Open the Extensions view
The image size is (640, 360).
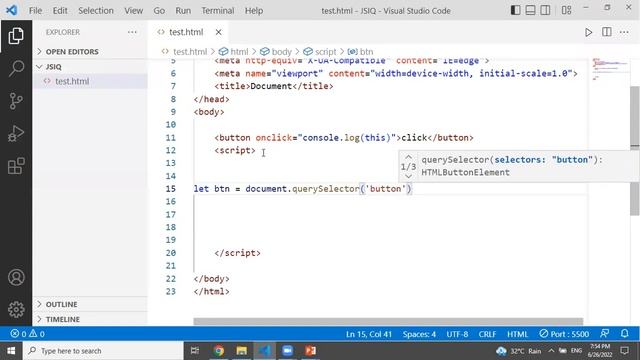pos(16,166)
